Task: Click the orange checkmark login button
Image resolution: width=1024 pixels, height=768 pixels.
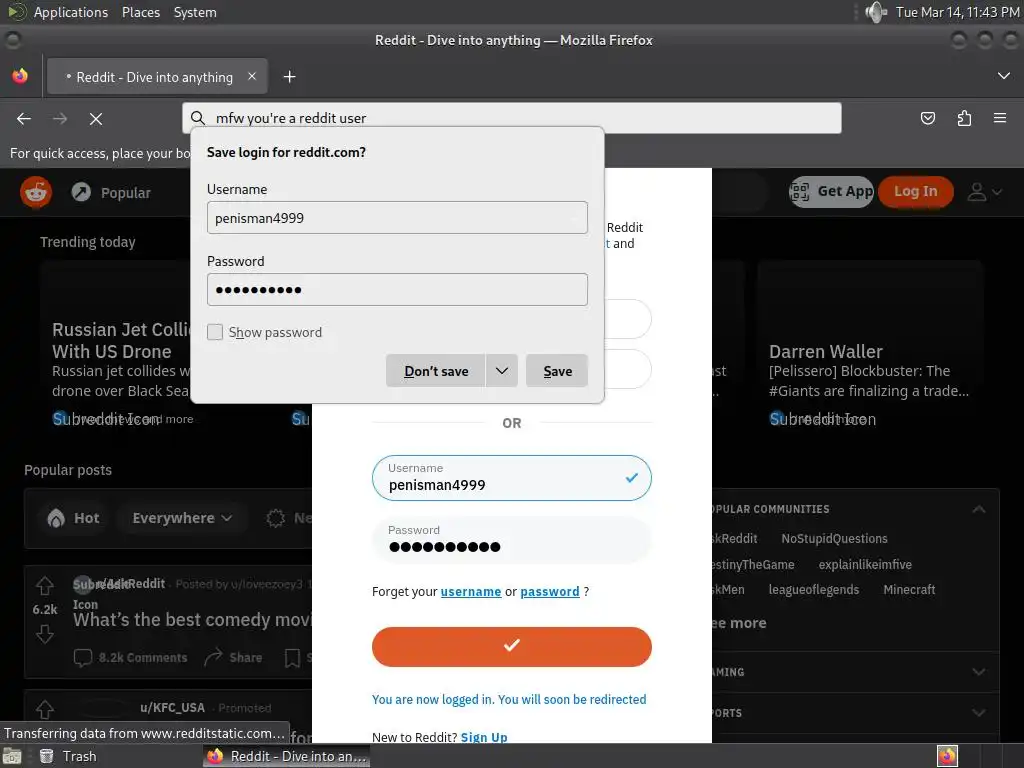Action: (511, 647)
